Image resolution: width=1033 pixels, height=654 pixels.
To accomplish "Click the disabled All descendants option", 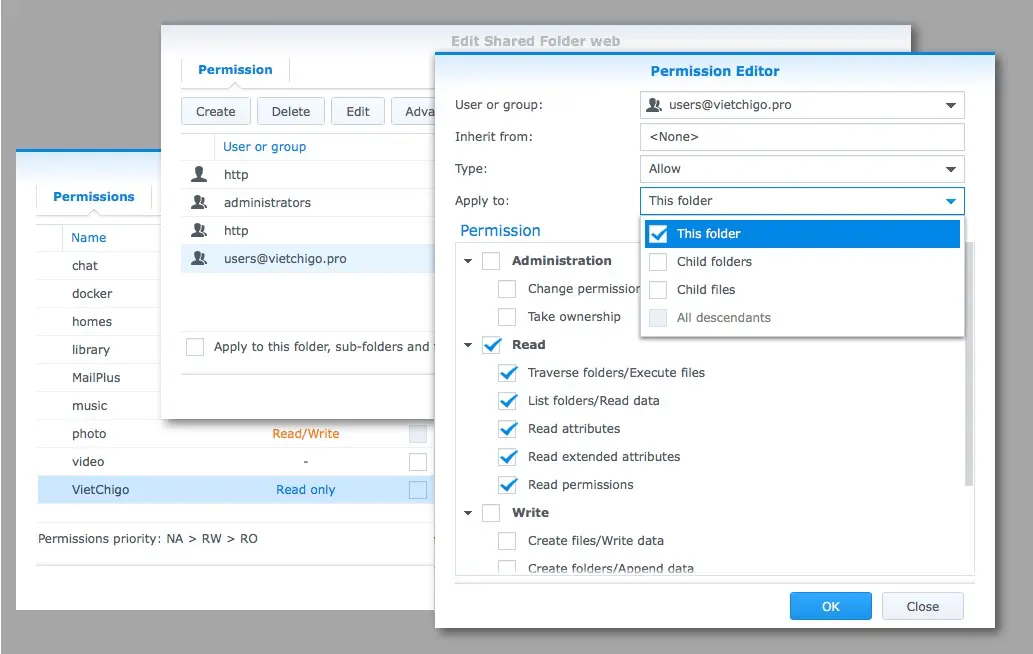I will (802, 317).
